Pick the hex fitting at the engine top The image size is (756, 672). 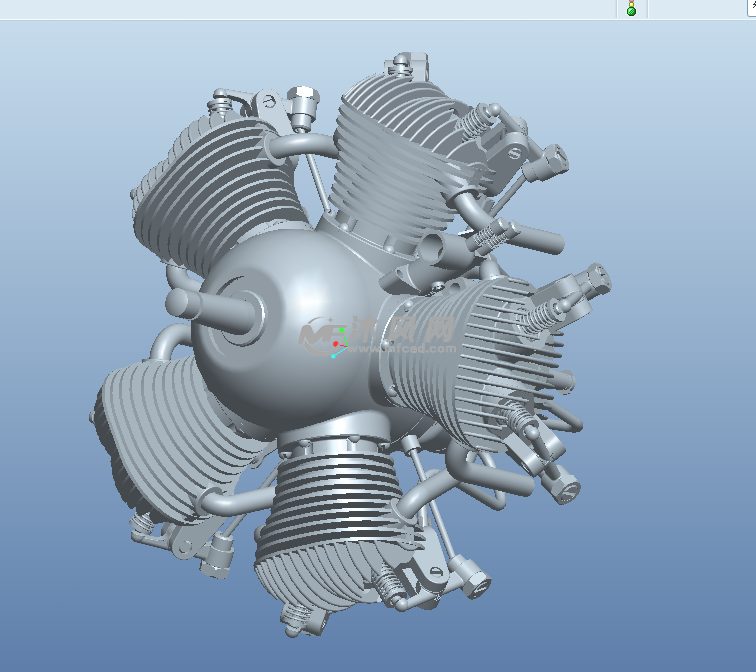pos(302,101)
